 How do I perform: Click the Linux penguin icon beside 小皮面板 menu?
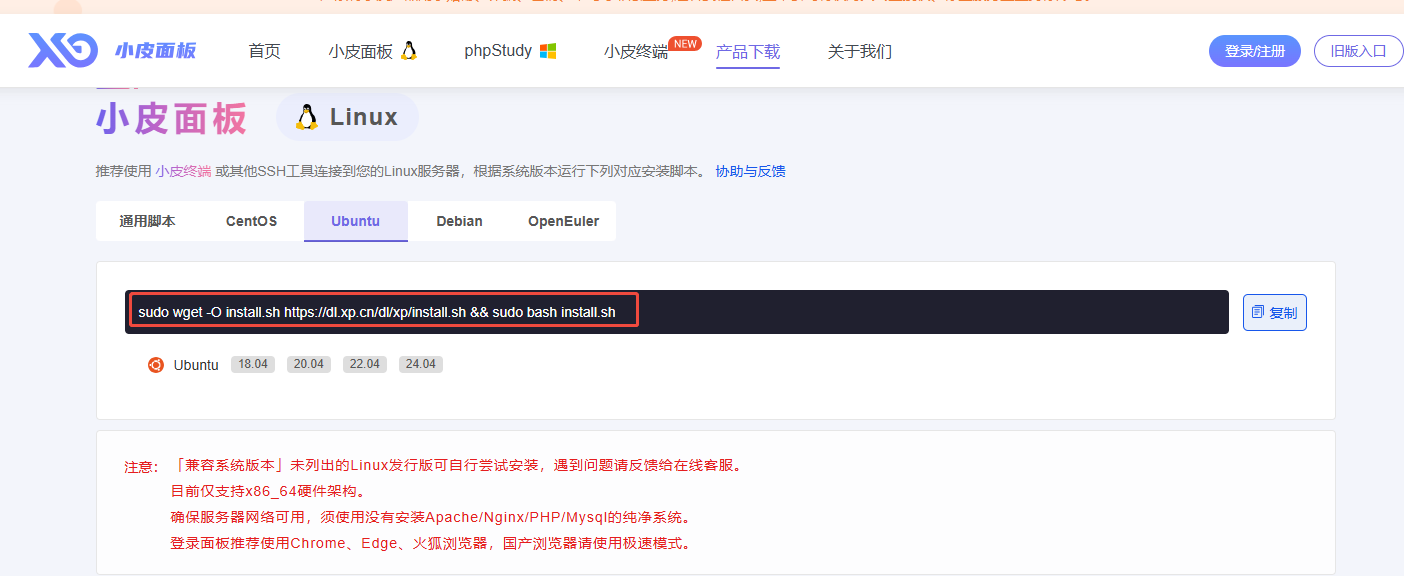(x=408, y=51)
